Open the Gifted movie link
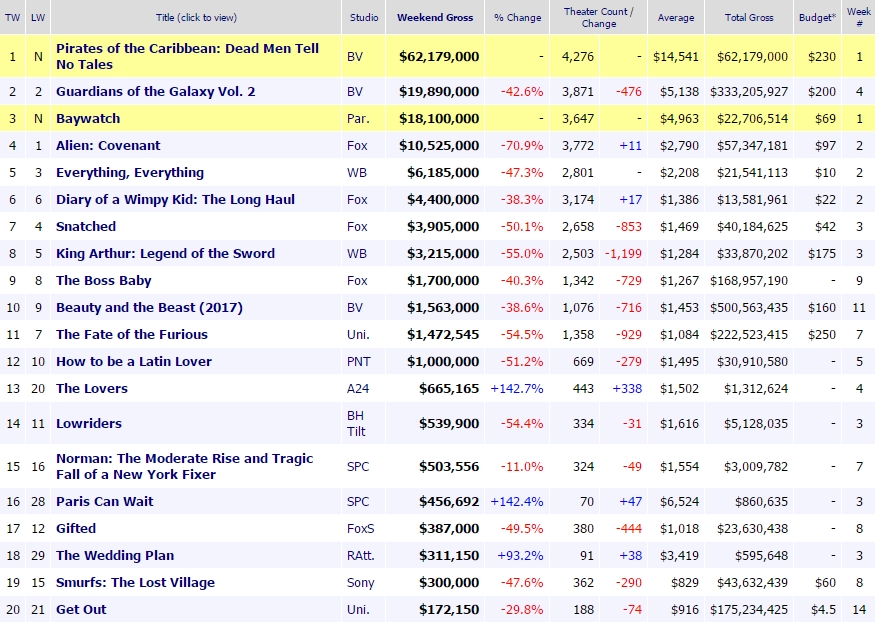Viewport: 875px width, 622px height. 76,528
